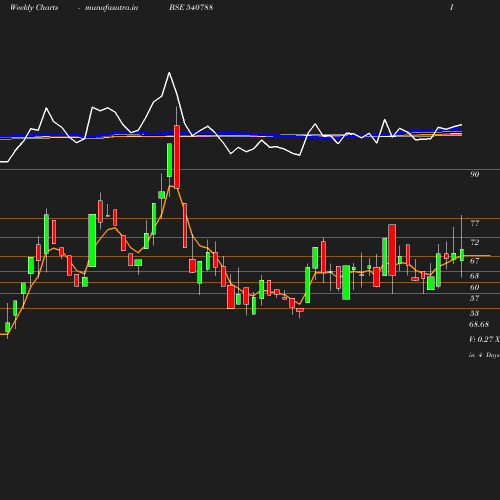This screenshot has height=500, width=500.
Task: Click the price level label 57
Action: (x=475, y=298)
